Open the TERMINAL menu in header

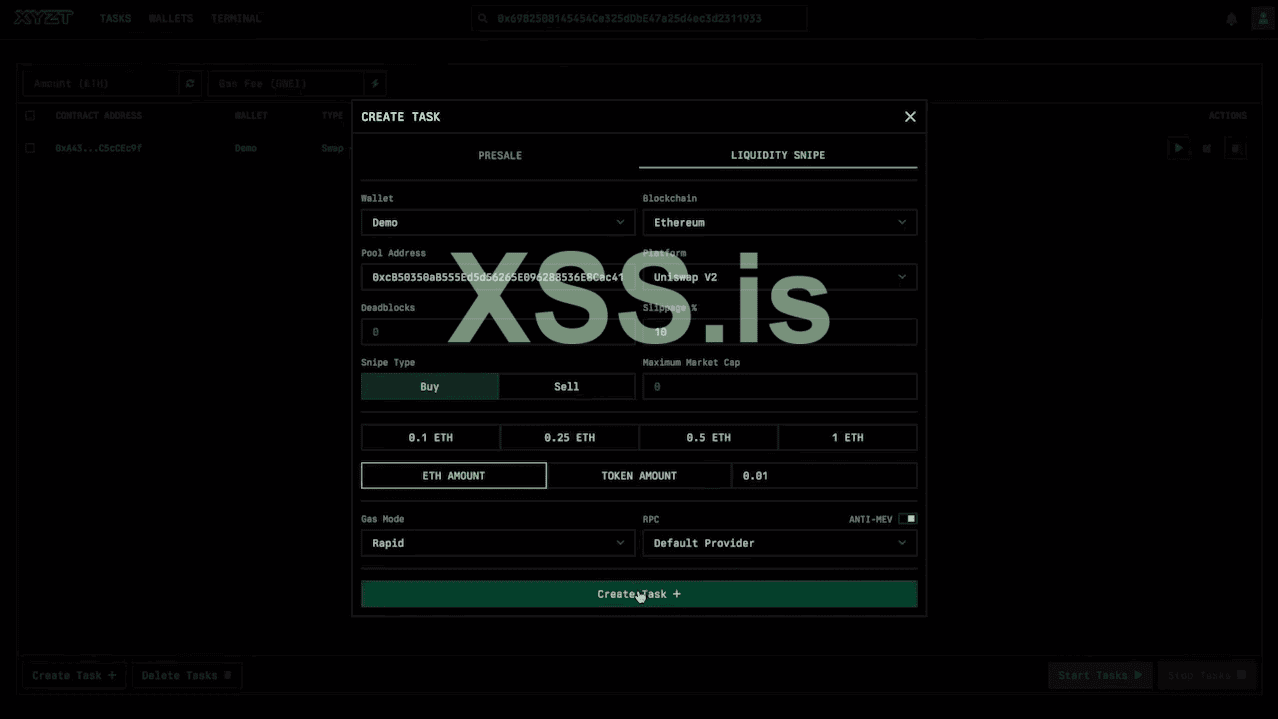pyautogui.click(x=236, y=18)
